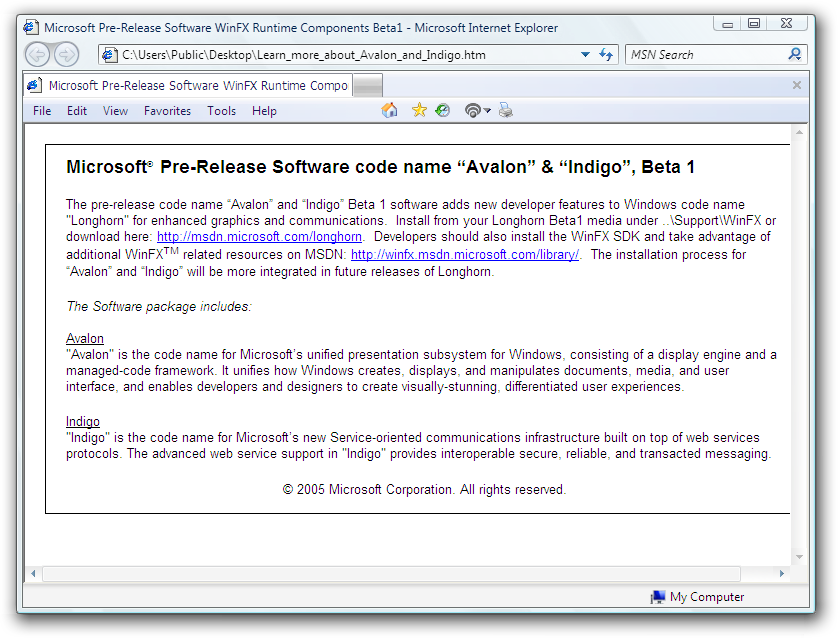The image size is (838, 638).
Task: Click the horizontal scrollbar right arrow
Action: point(781,573)
